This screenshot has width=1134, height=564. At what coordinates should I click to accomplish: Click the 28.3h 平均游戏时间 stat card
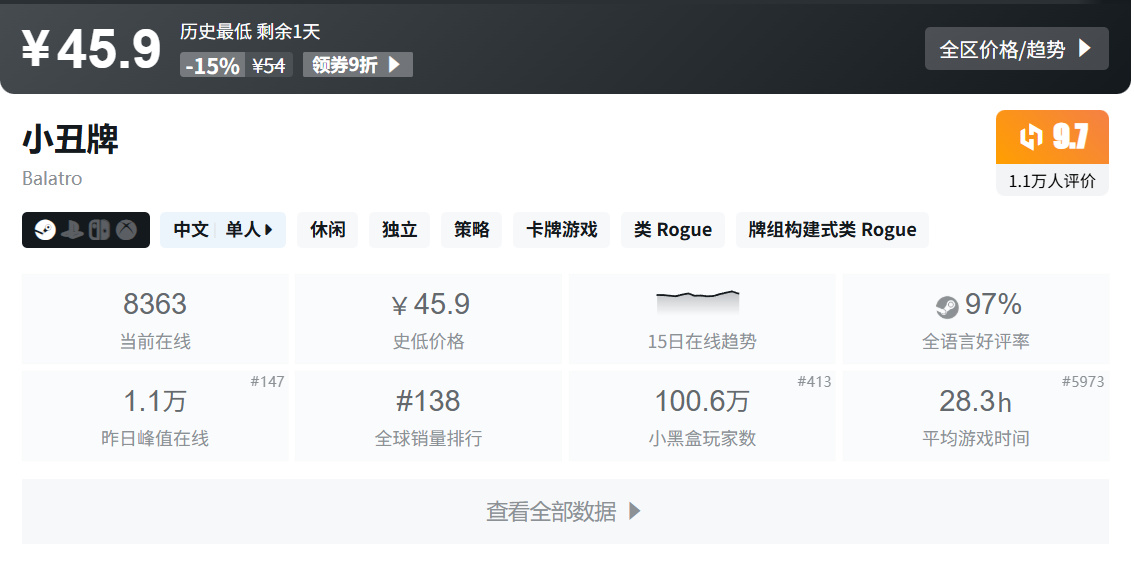coord(976,416)
